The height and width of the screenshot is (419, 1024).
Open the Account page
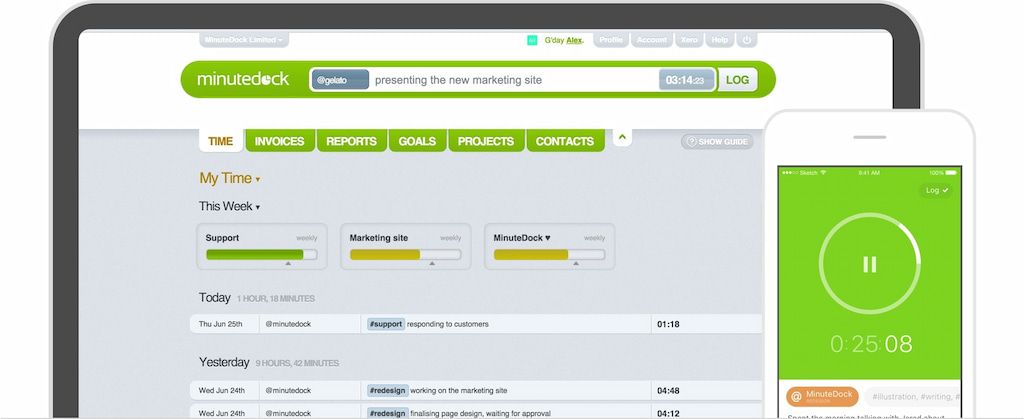pyautogui.click(x=652, y=40)
